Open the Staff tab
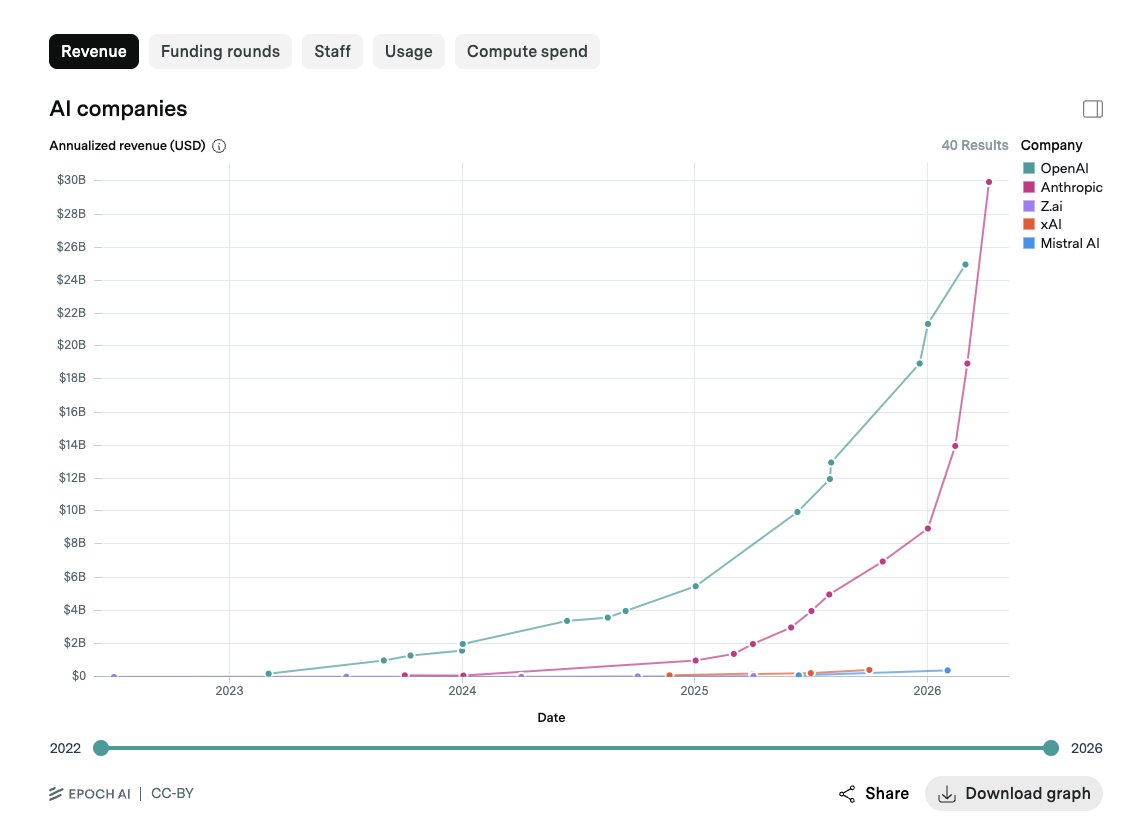The height and width of the screenshot is (828, 1123). [x=332, y=52]
